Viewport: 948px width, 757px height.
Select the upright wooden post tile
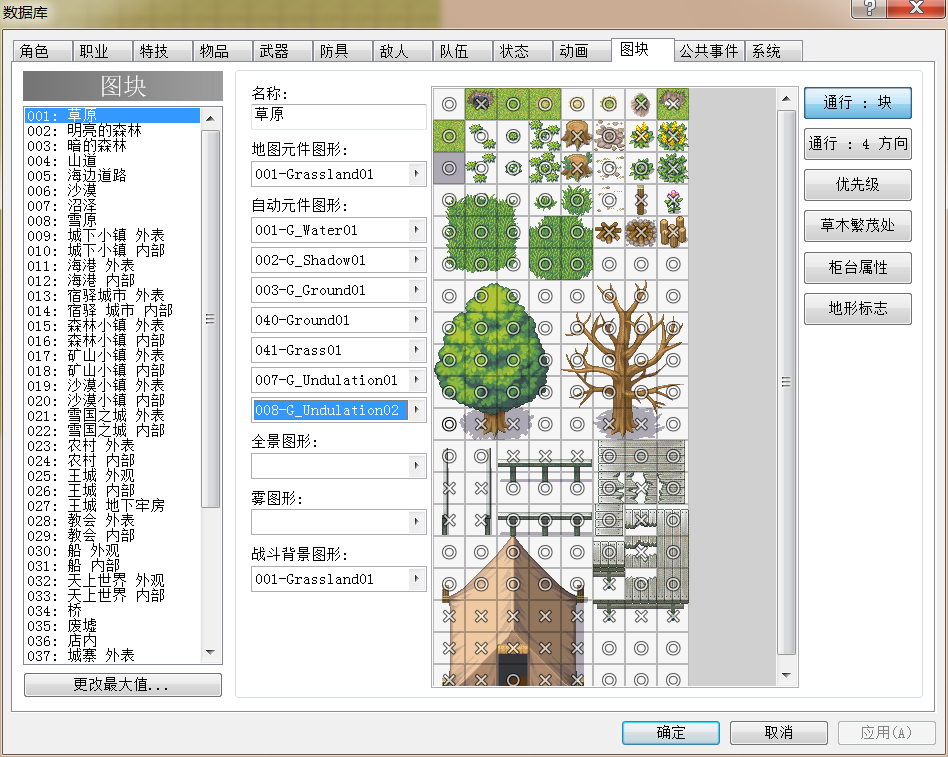click(x=641, y=200)
